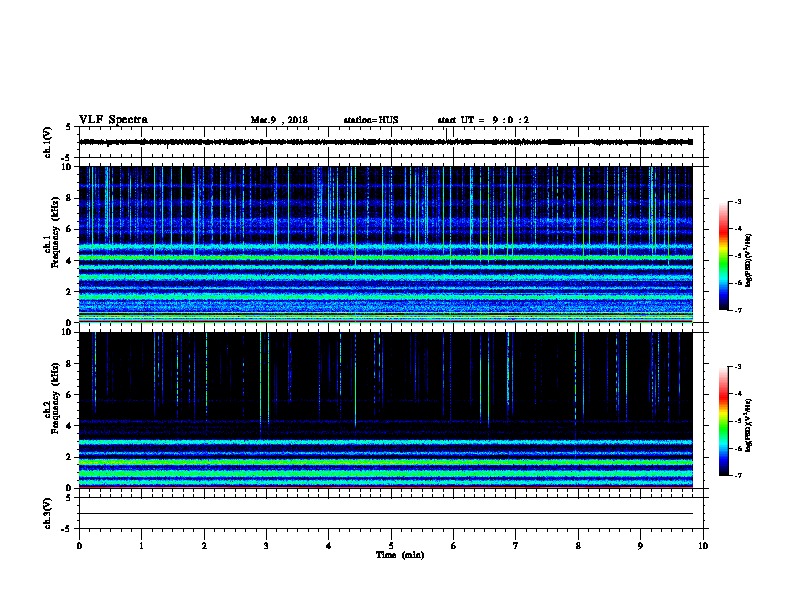The width and height of the screenshot is (792, 612).
Task: Select the "start UT = 9 : 0 : 2" text
Action: 483,120
